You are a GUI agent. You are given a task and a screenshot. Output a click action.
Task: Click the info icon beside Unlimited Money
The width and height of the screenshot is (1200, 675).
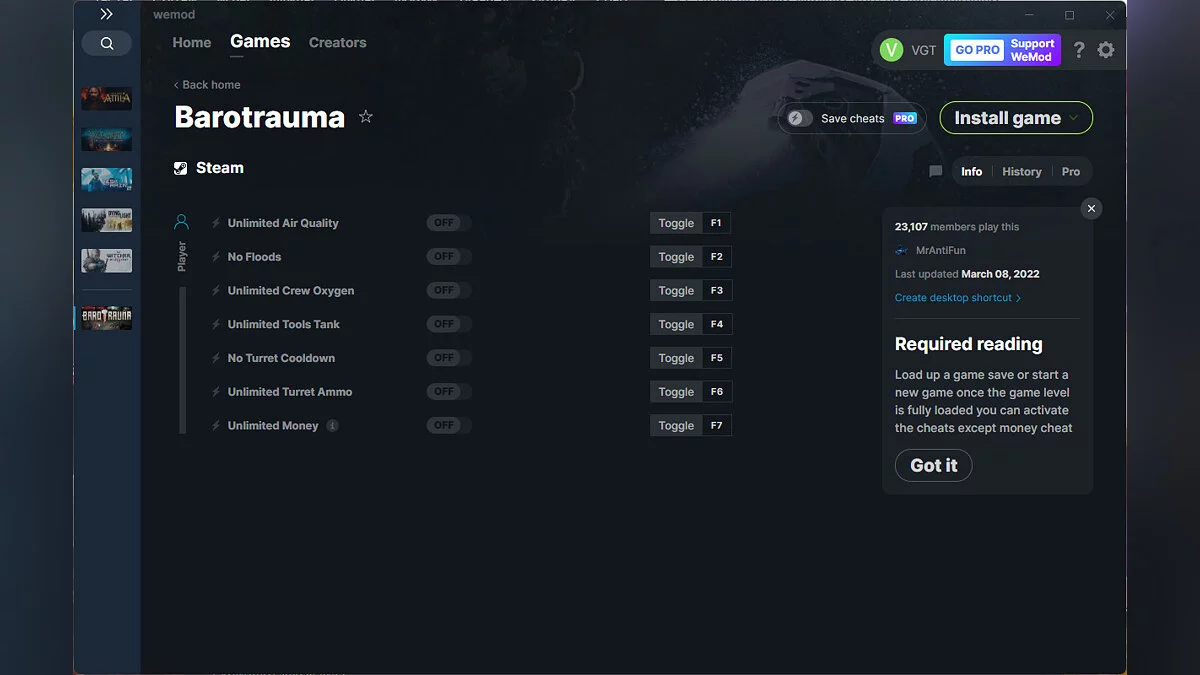click(331, 425)
